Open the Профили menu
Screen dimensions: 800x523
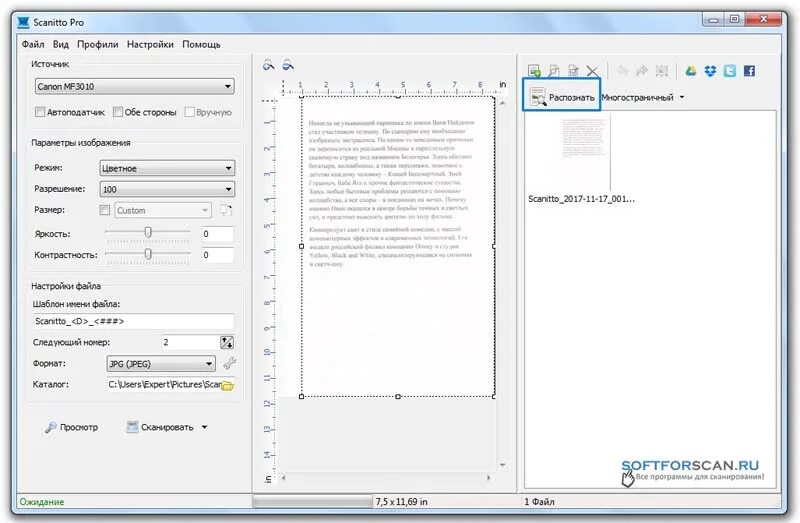[97, 44]
